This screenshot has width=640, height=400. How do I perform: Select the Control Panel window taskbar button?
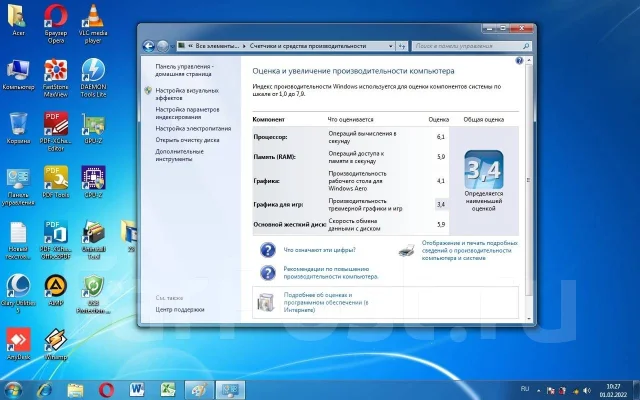click(230, 390)
